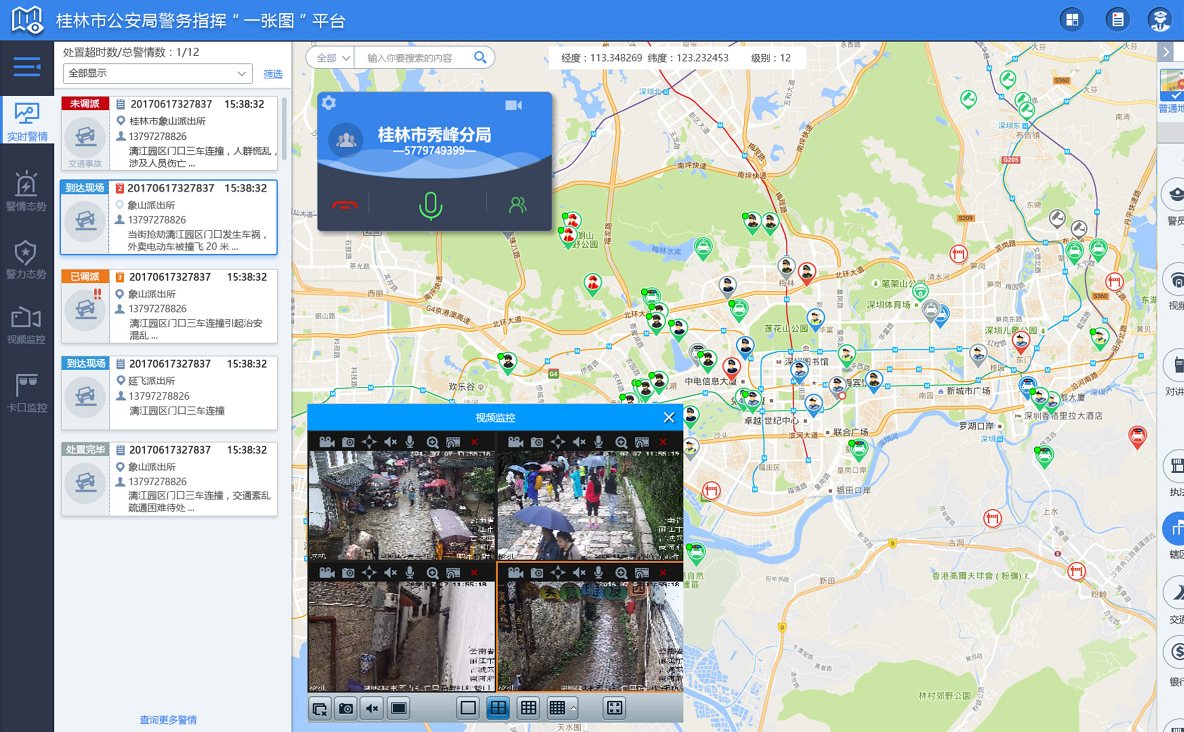This screenshot has width=1184, height=732.
Task: Open group members icon in call popup
Action: click(518, 205)
